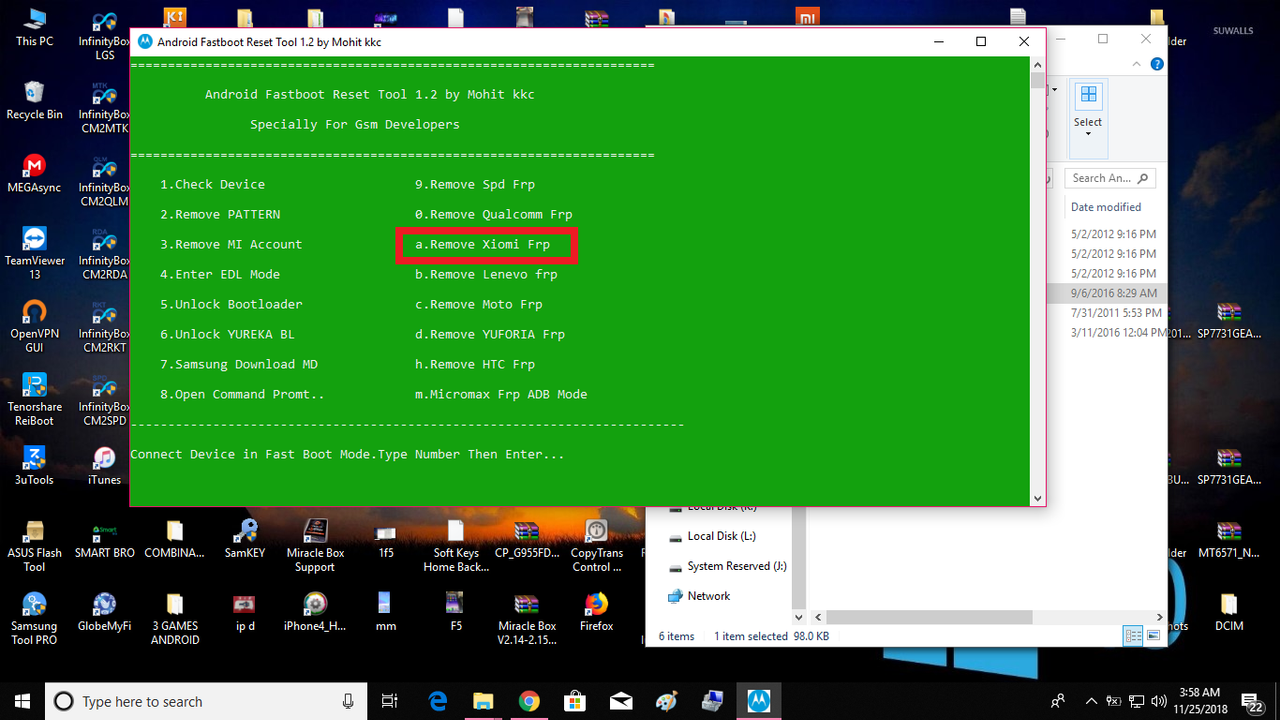1280x720 pixels.
Task: Select CP_G955FD... file on desktop
Action: [527, 538]
